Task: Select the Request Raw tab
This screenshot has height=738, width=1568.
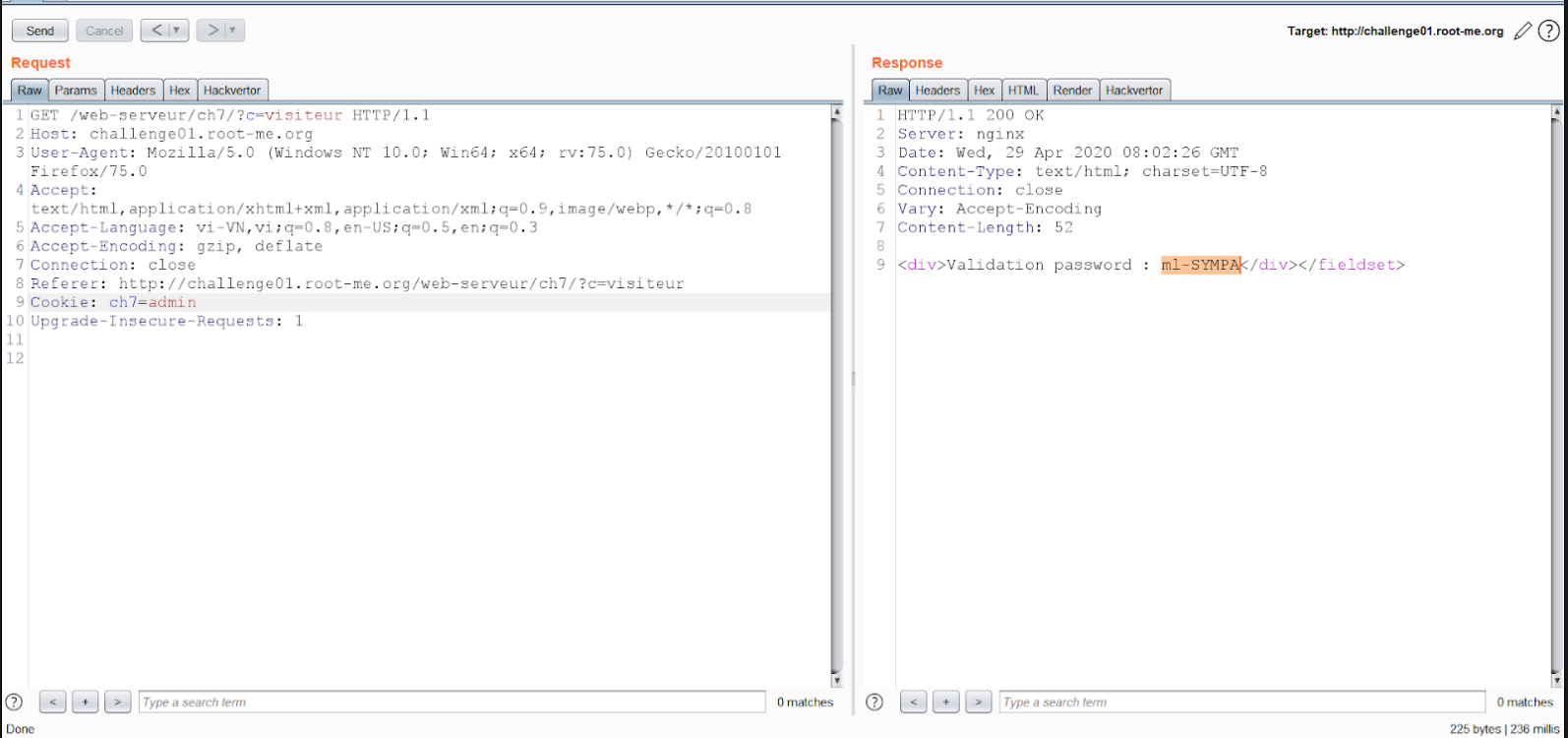Action: tap(30, 90)
